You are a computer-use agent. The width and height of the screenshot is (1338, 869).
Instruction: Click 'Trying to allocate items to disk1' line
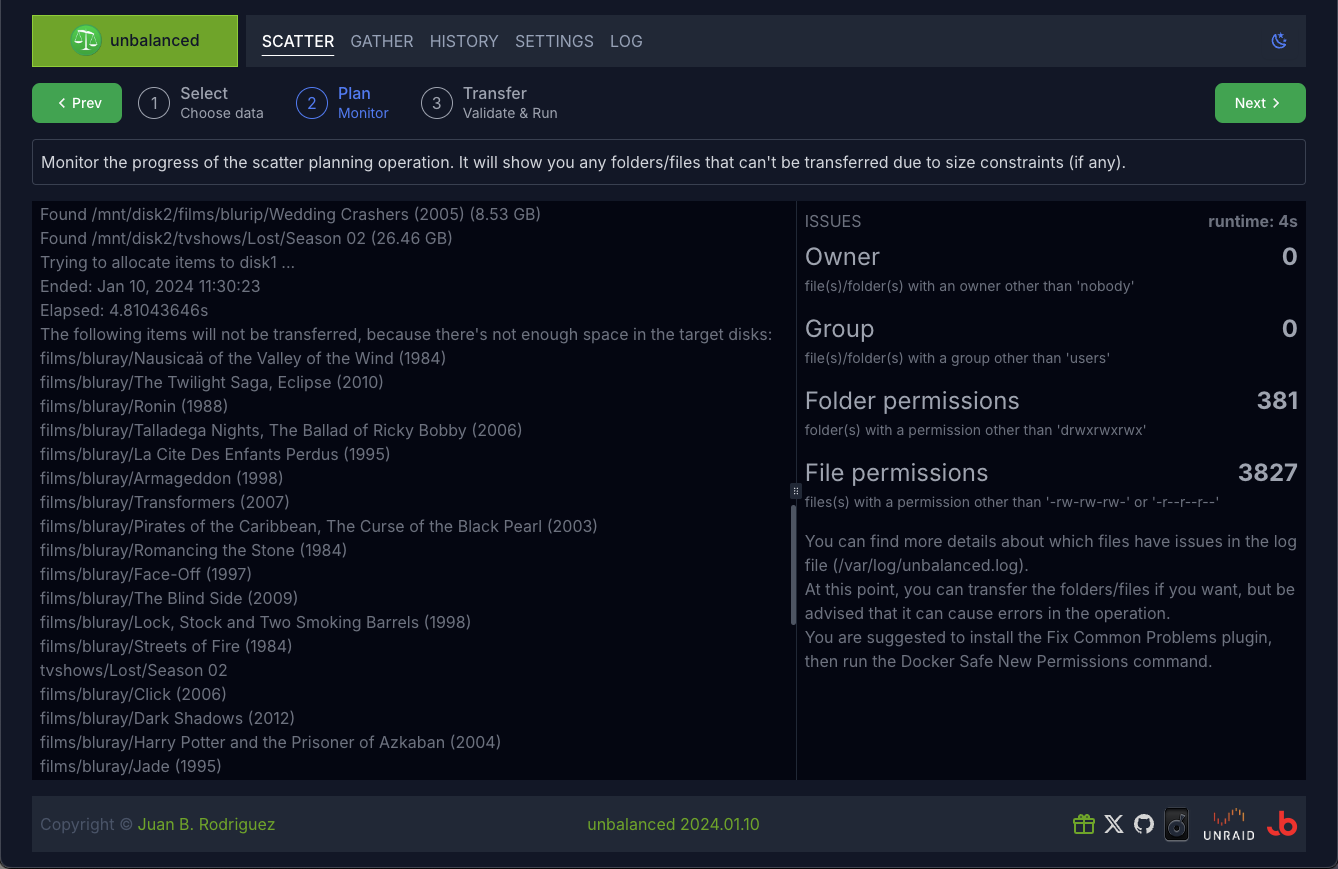(167, 262)
